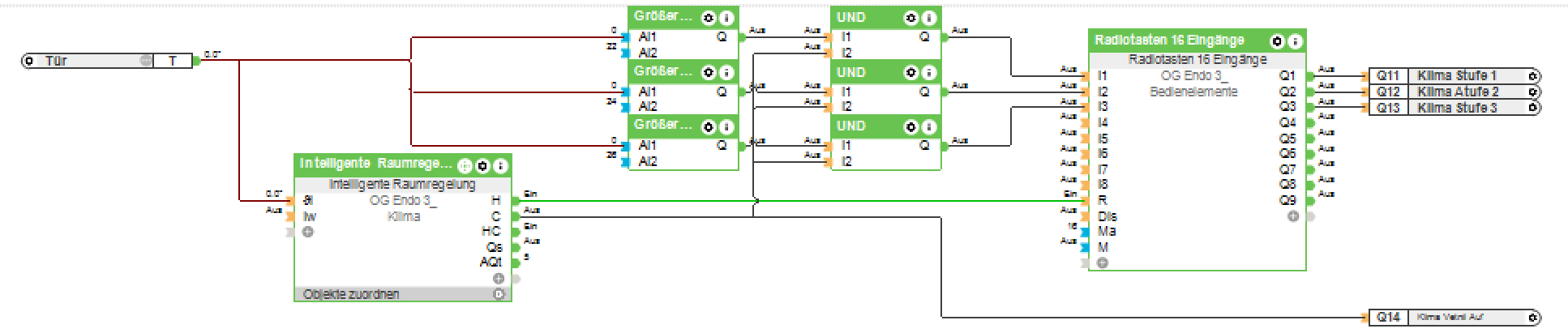The image size is (1568, 333).
Task: Click Bedienelemente category text in Radiotasten block
Action: [x=1193, y=92]
